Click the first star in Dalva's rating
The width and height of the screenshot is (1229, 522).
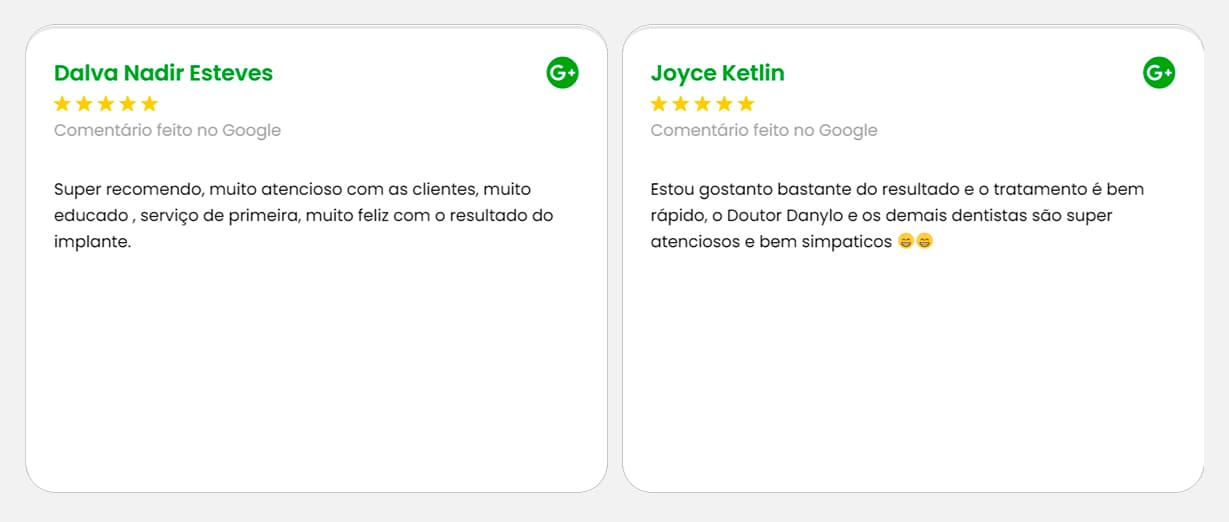pos(62,104)
